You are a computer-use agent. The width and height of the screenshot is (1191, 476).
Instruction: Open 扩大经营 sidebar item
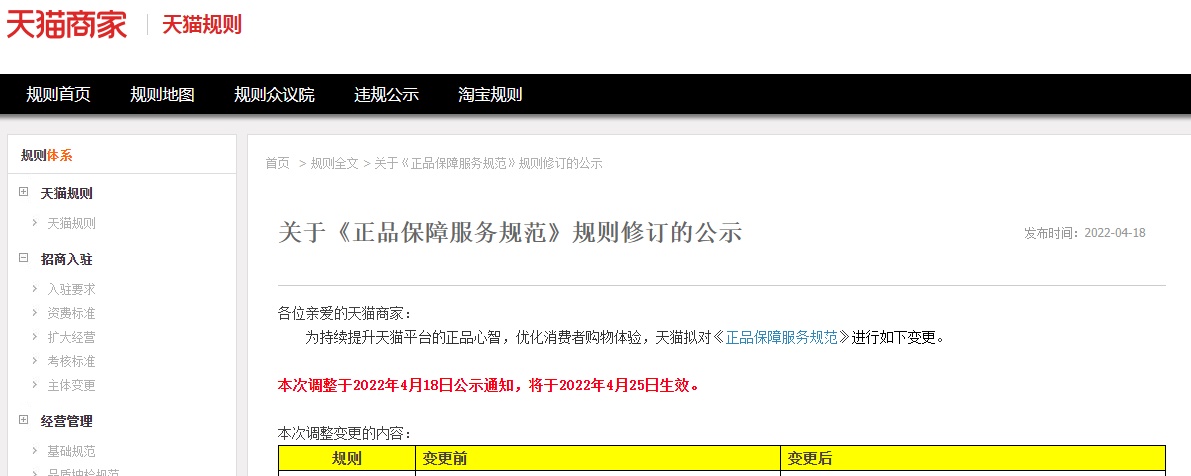pyautogui.click(x=71, y=337)
